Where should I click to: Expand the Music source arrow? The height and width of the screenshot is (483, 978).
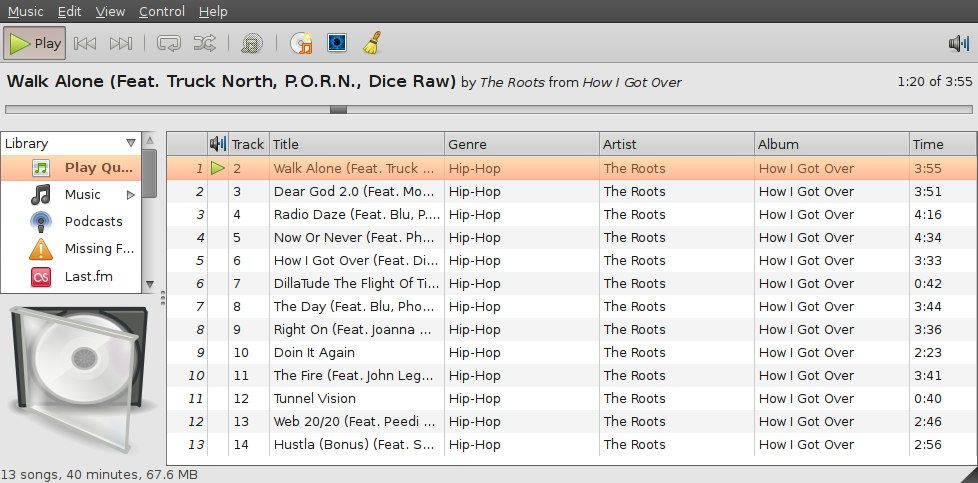pyautogui.click(x=130, y=195)
